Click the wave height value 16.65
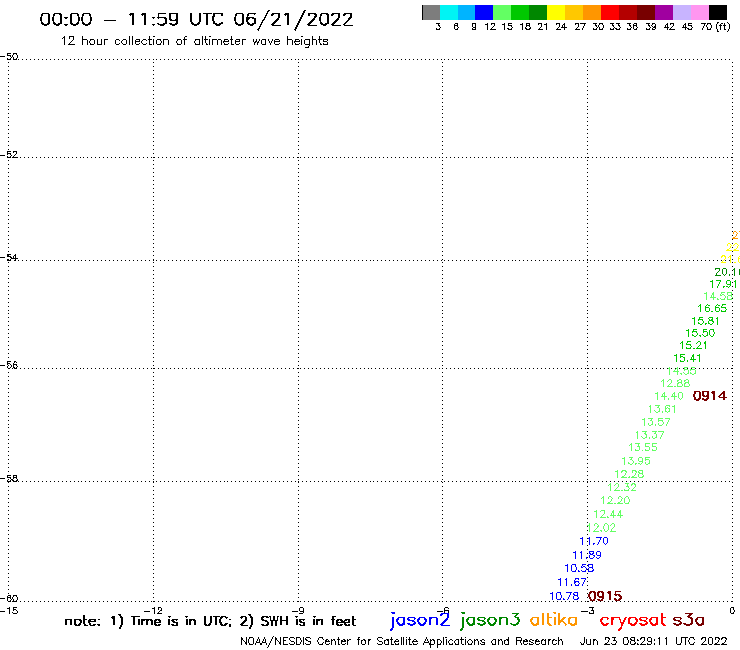Screen dimensions: 740x650 click(712, 308)
